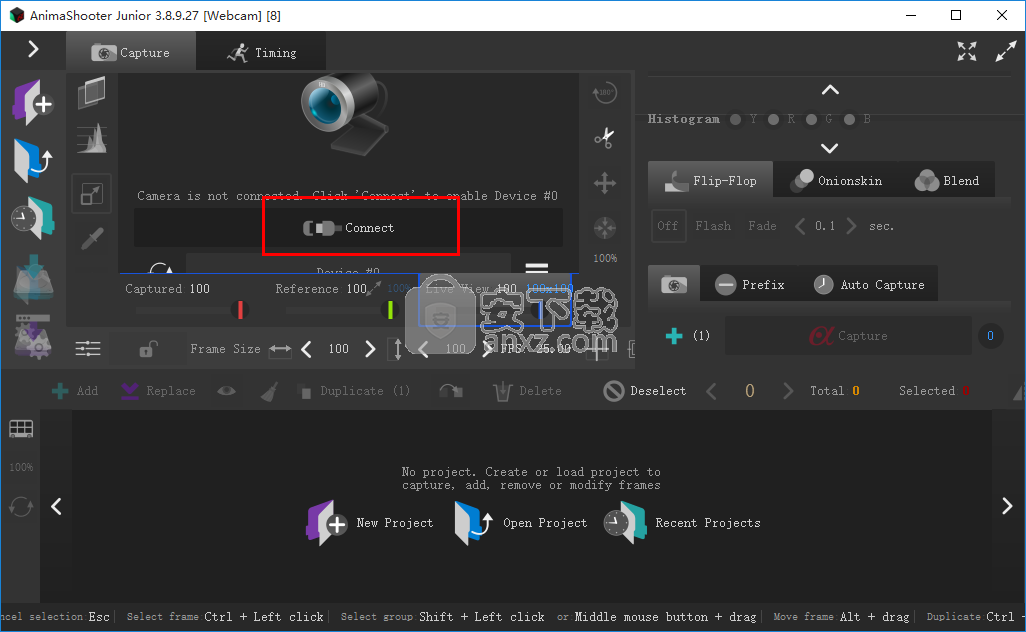Click the center New Project link
The image size is (1026, 632).
pyautogui.click(x=370, y=523)
